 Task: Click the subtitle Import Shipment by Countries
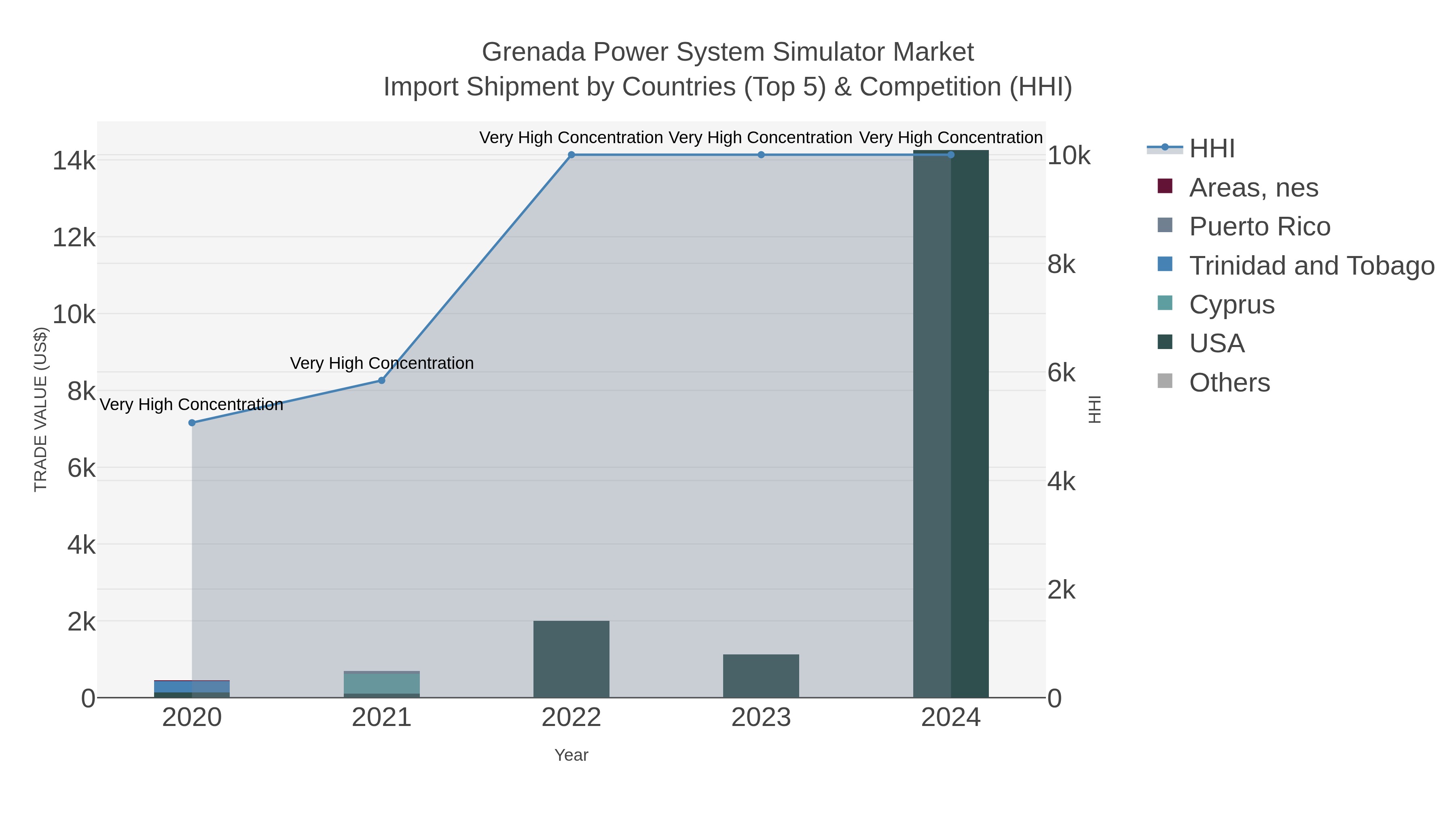click(728, 87)
